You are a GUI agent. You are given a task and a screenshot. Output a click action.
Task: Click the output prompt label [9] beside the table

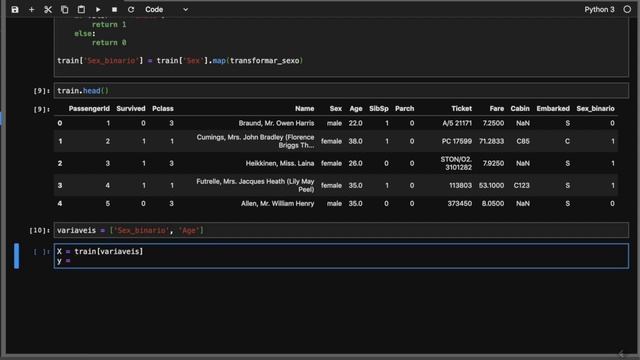[42, 109]
